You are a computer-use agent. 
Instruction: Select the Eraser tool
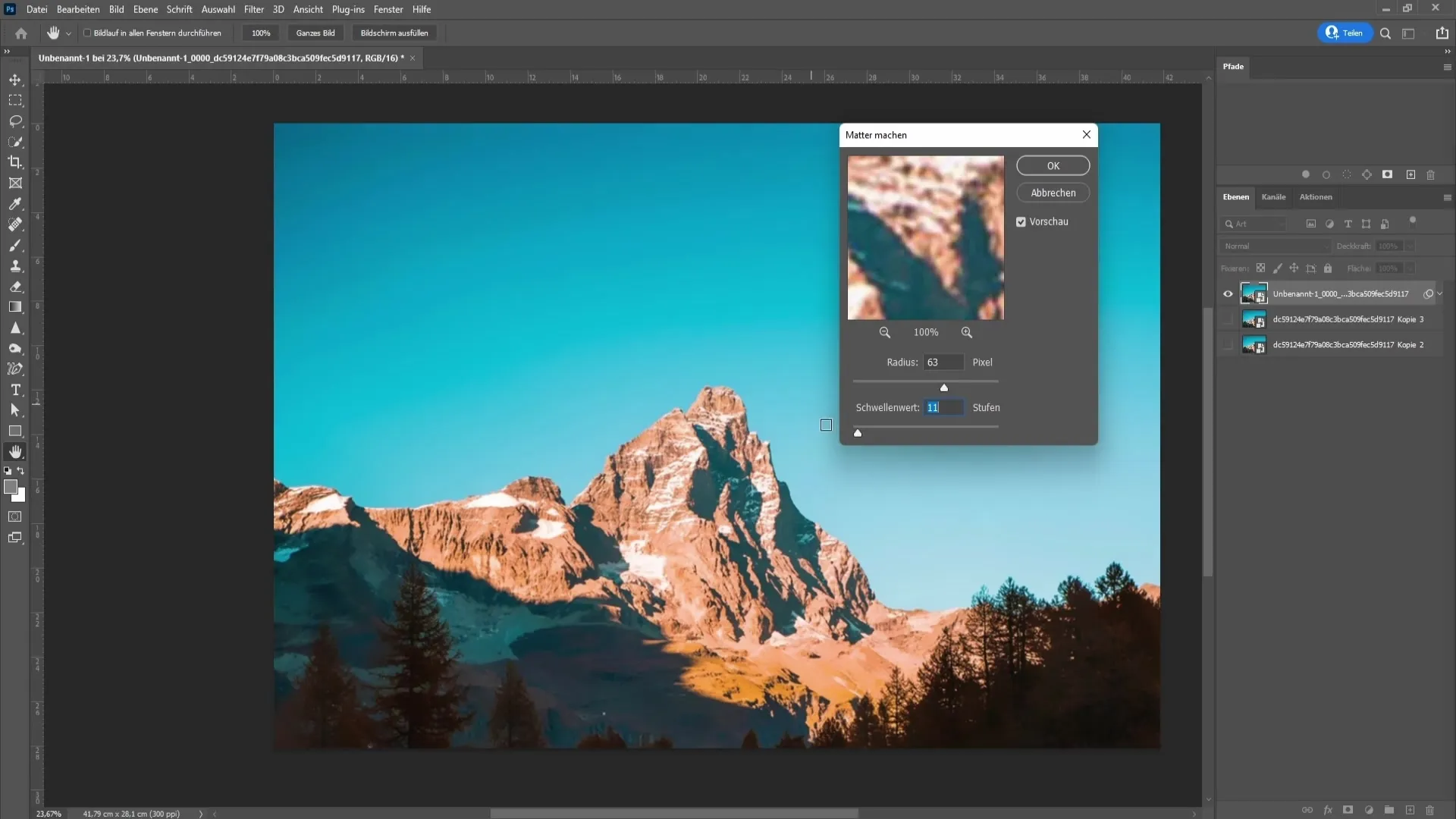15,287
